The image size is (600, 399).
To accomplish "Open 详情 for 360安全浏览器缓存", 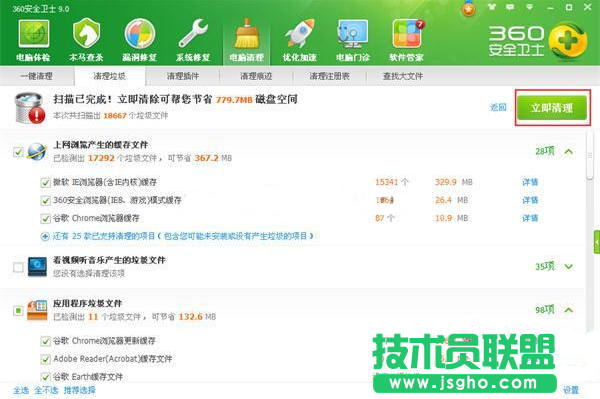I will 530,200.
